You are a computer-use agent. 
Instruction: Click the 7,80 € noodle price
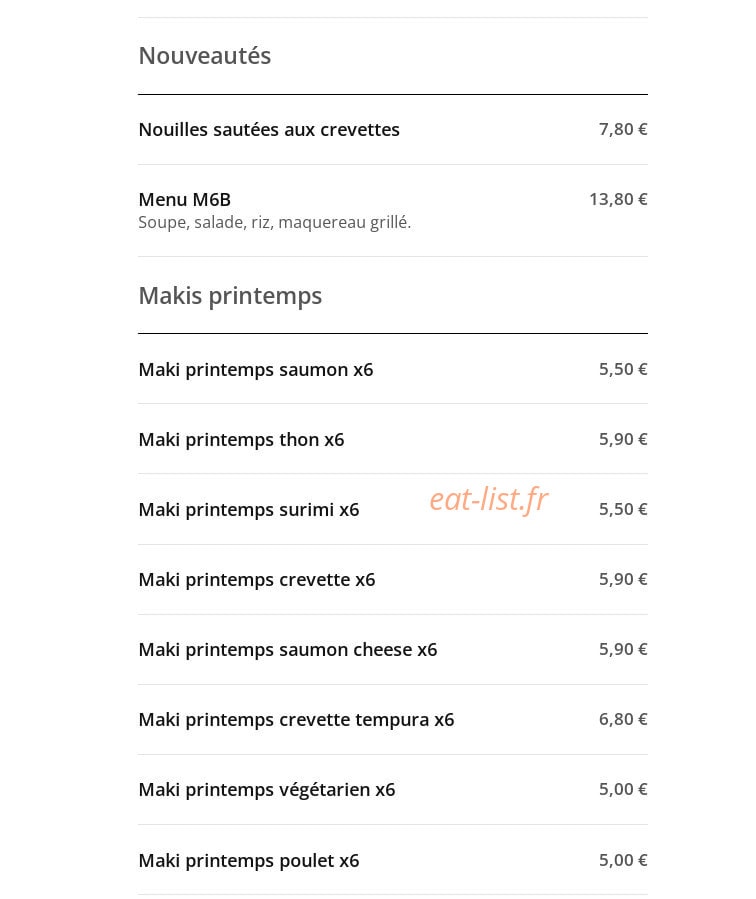coord(623,130)
